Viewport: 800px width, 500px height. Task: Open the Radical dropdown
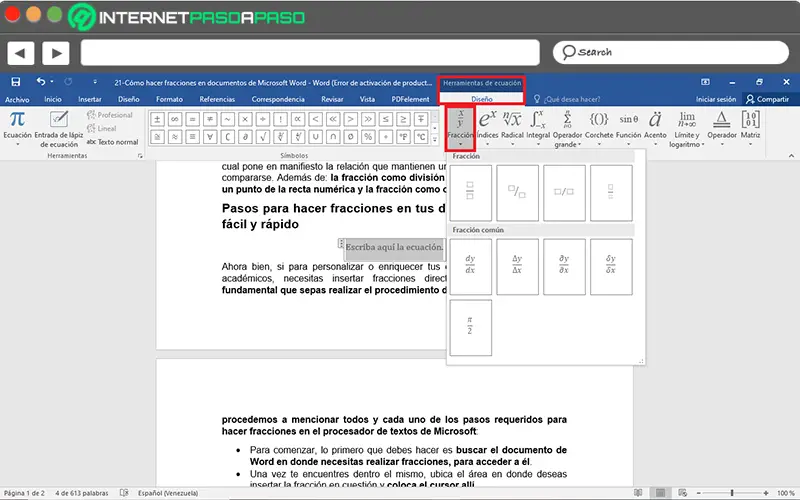[512, 128]
